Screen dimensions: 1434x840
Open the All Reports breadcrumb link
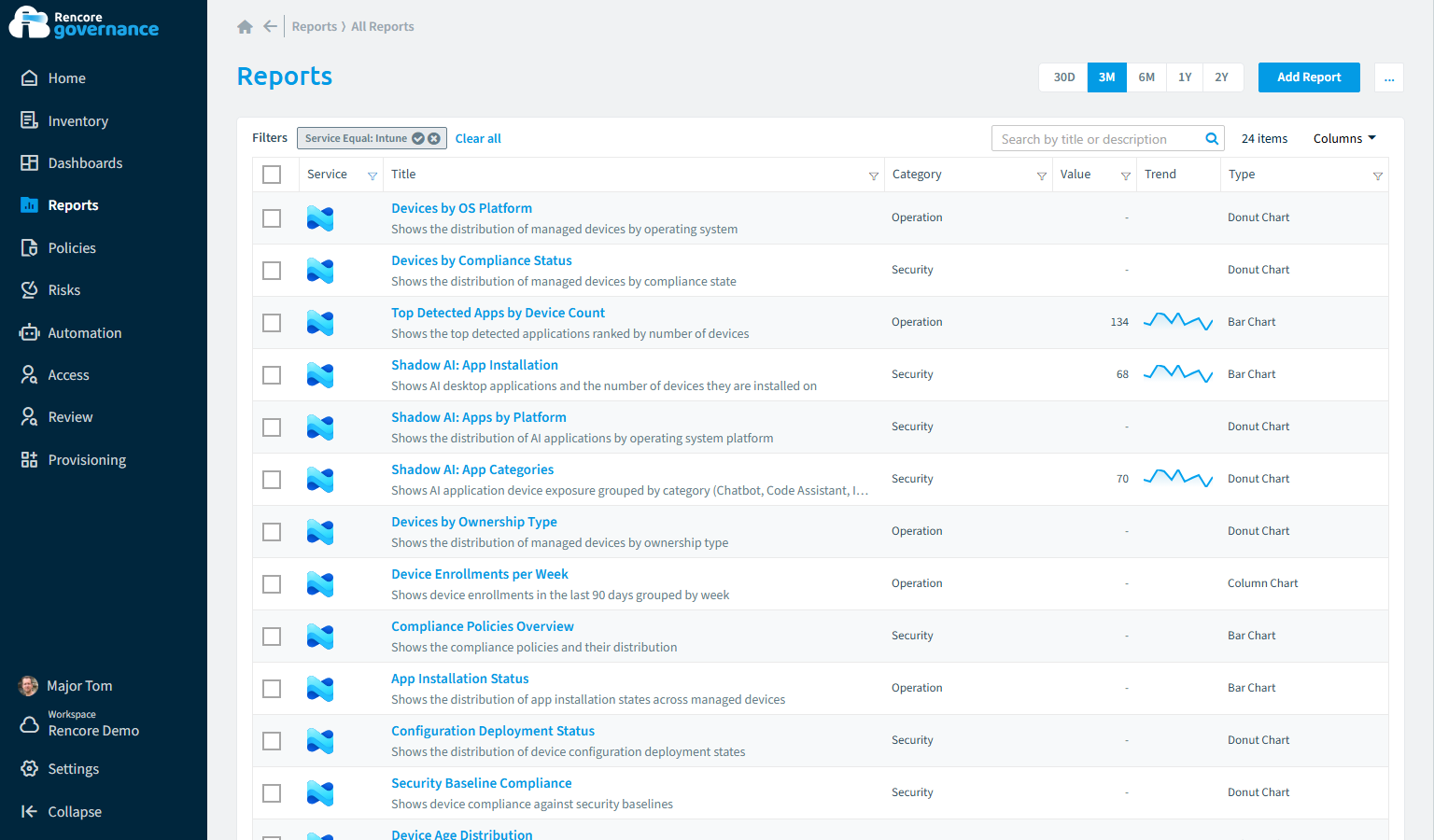(x=382, y=26)
